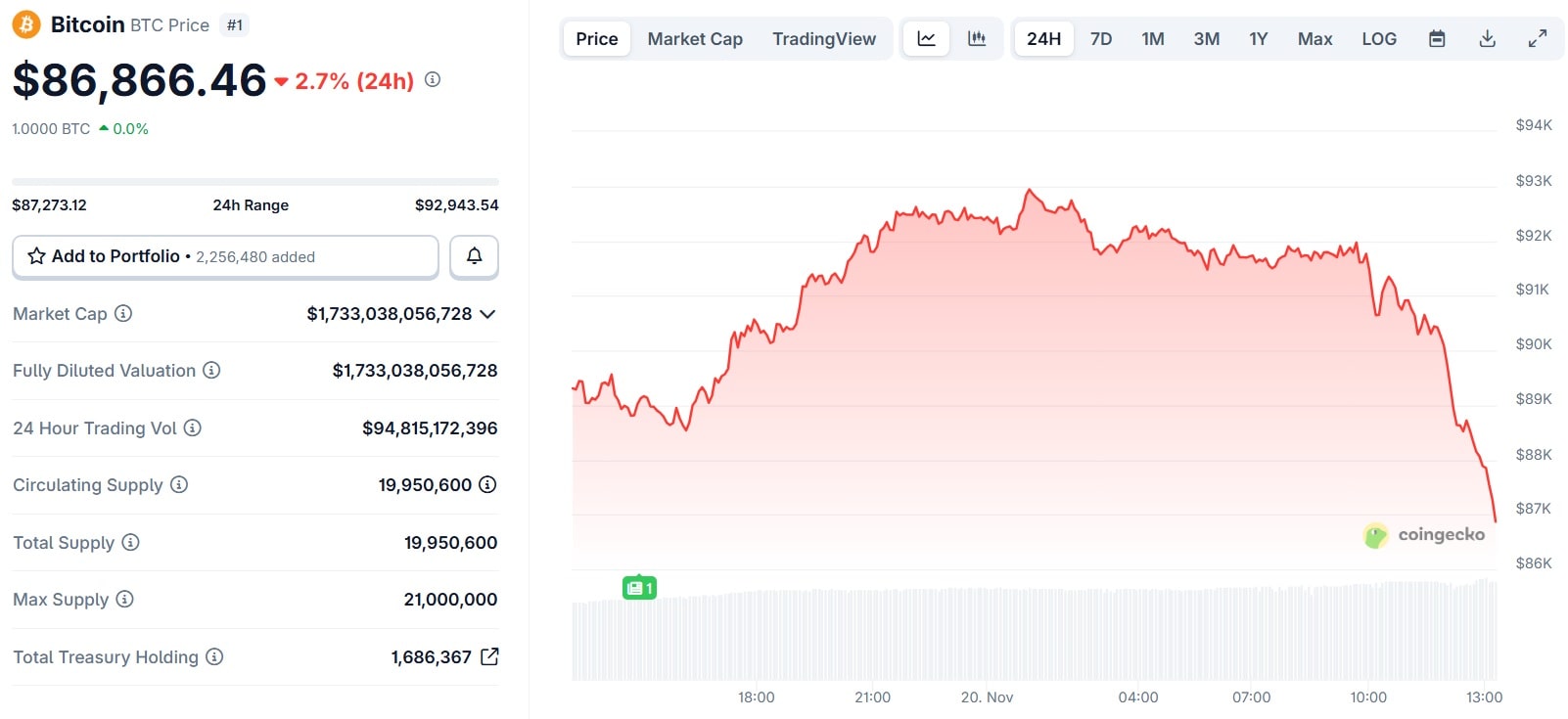Open the Total Treasury Holding external link
Image resolution: width=1568 pixels, height=719 pixels.
click(486, 656)
